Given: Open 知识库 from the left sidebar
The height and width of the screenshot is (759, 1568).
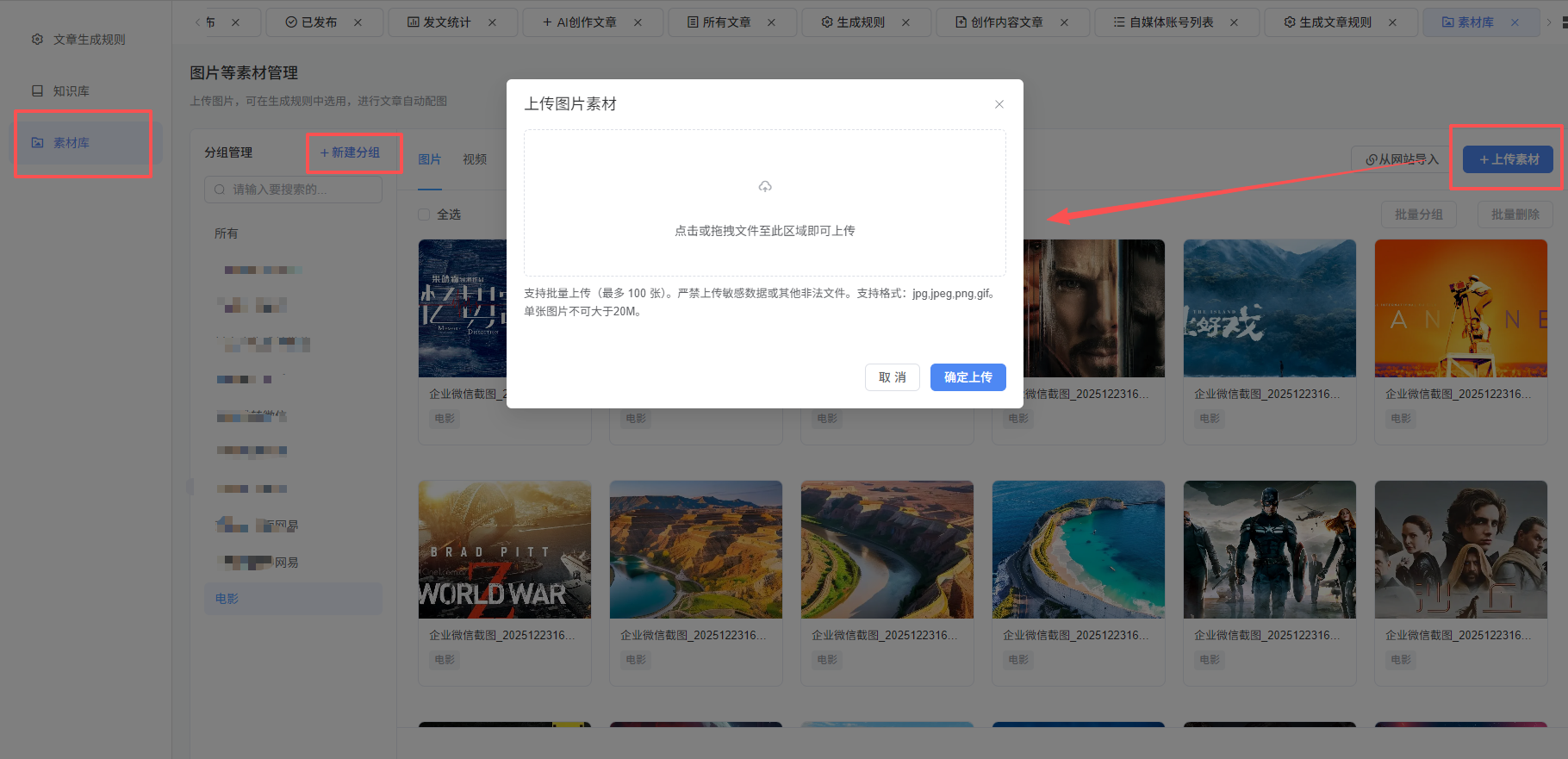Looking at the screenshot, I should pos(71,91).
